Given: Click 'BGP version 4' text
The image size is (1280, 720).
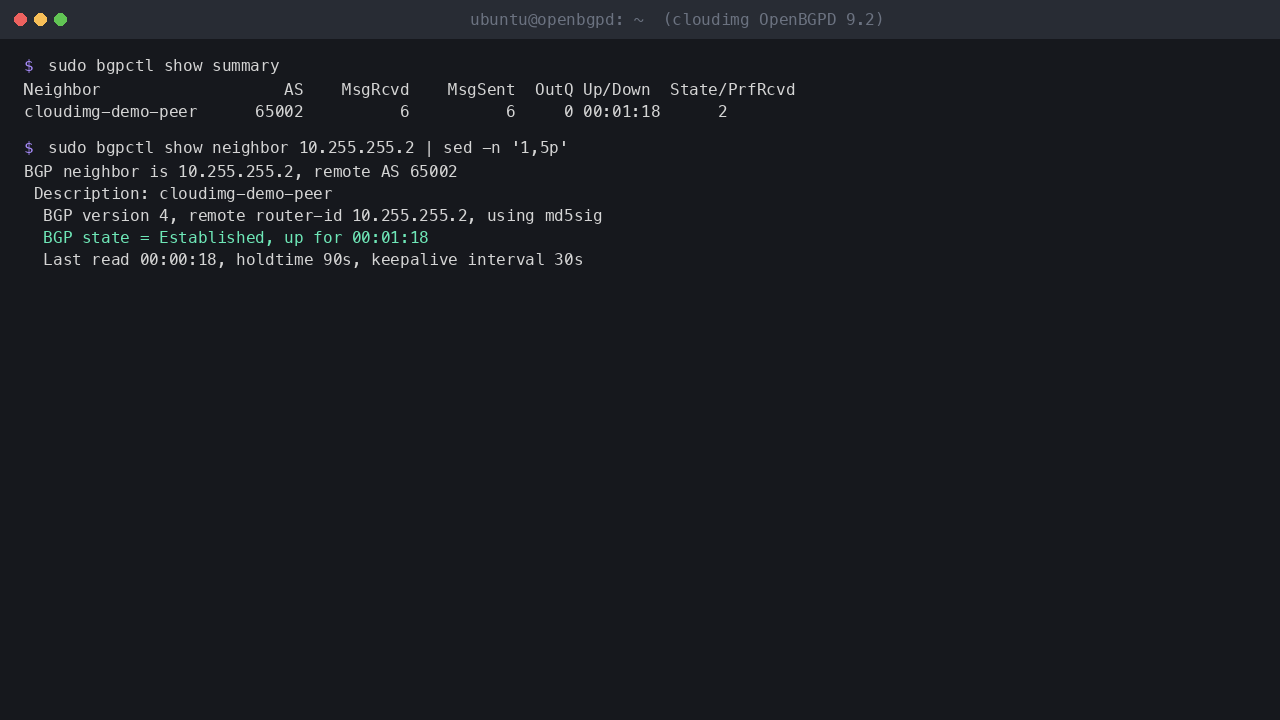Looking at the screenshot, I should point(106,216).
